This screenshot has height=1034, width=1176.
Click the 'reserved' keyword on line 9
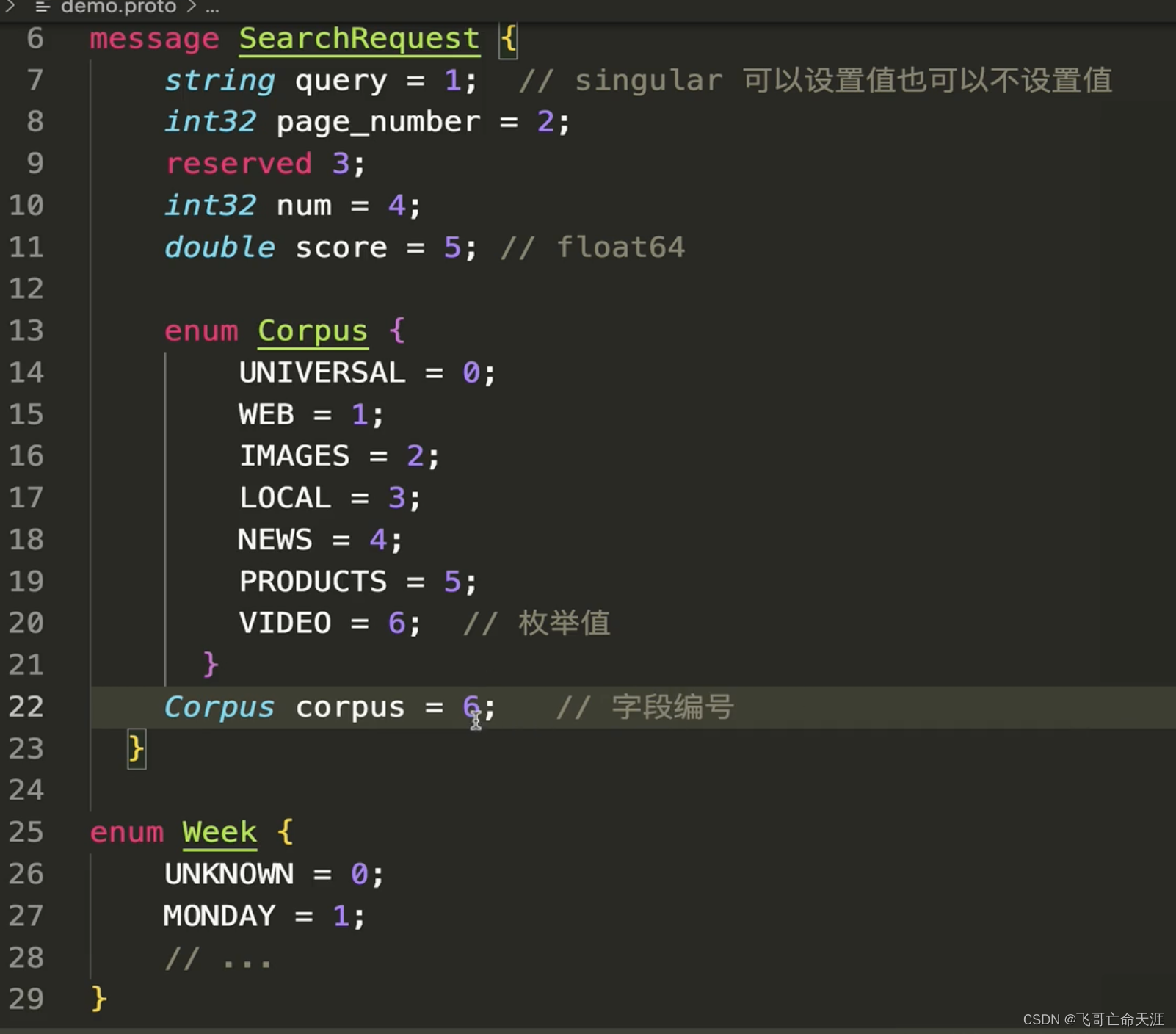pos(239,164)
